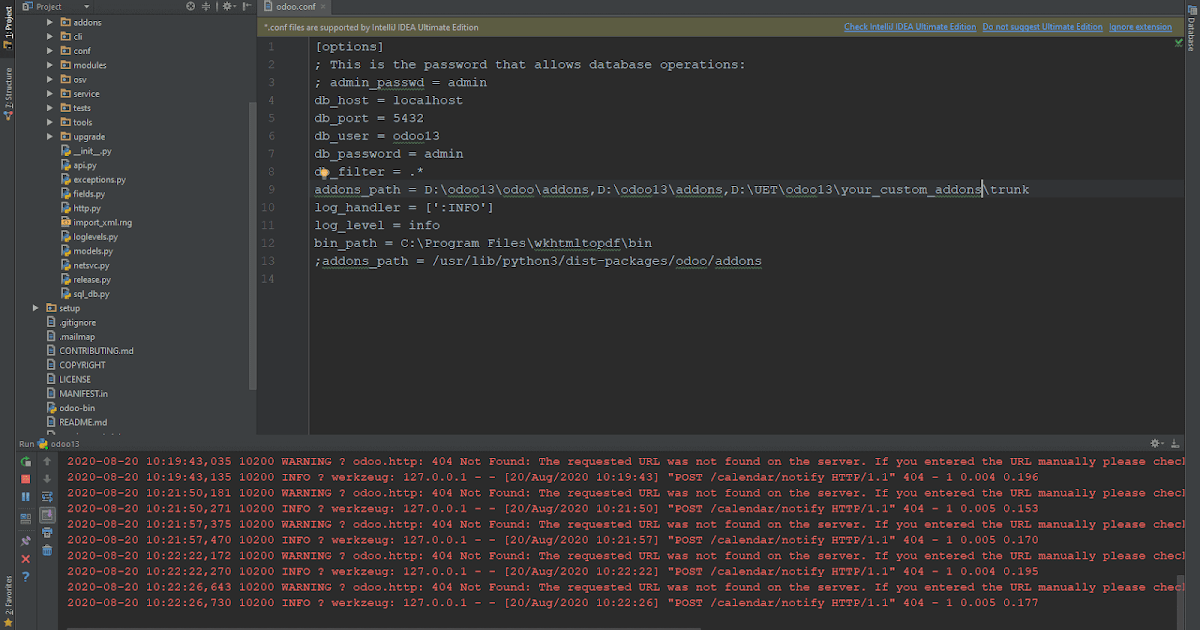Image resolution: width=1200 pixels, height=630 pixels.
Task: Pause console output in the Run panel
Action: click(26, 496)
